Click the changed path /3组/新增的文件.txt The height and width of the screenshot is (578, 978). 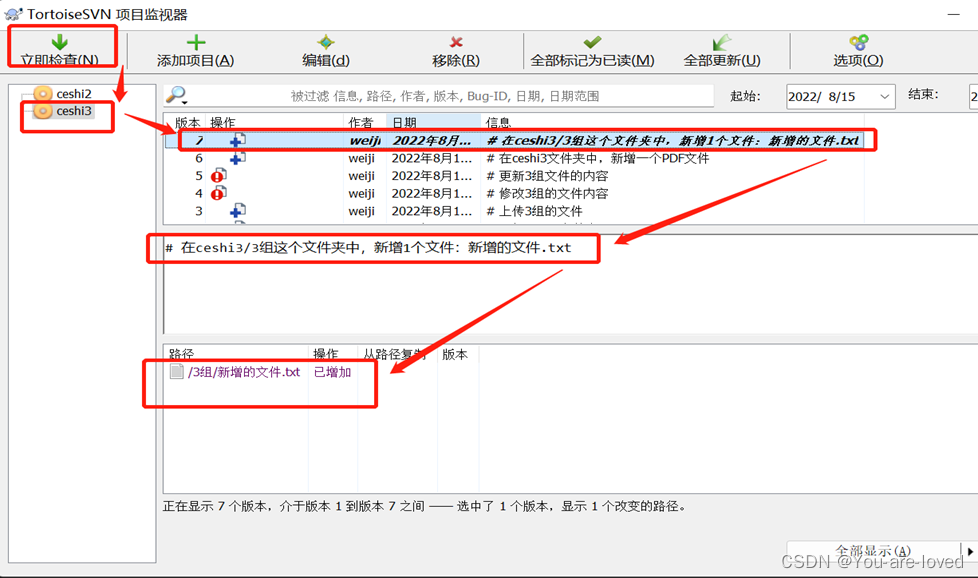(x=244, y=372)
